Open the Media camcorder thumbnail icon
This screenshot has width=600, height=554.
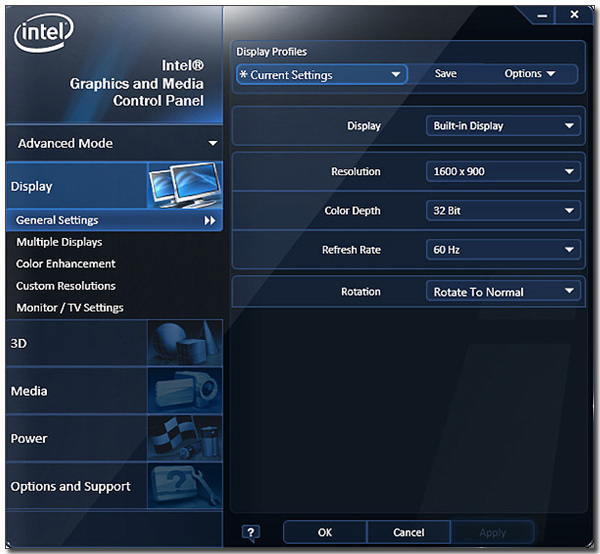(x=185, y=391)
